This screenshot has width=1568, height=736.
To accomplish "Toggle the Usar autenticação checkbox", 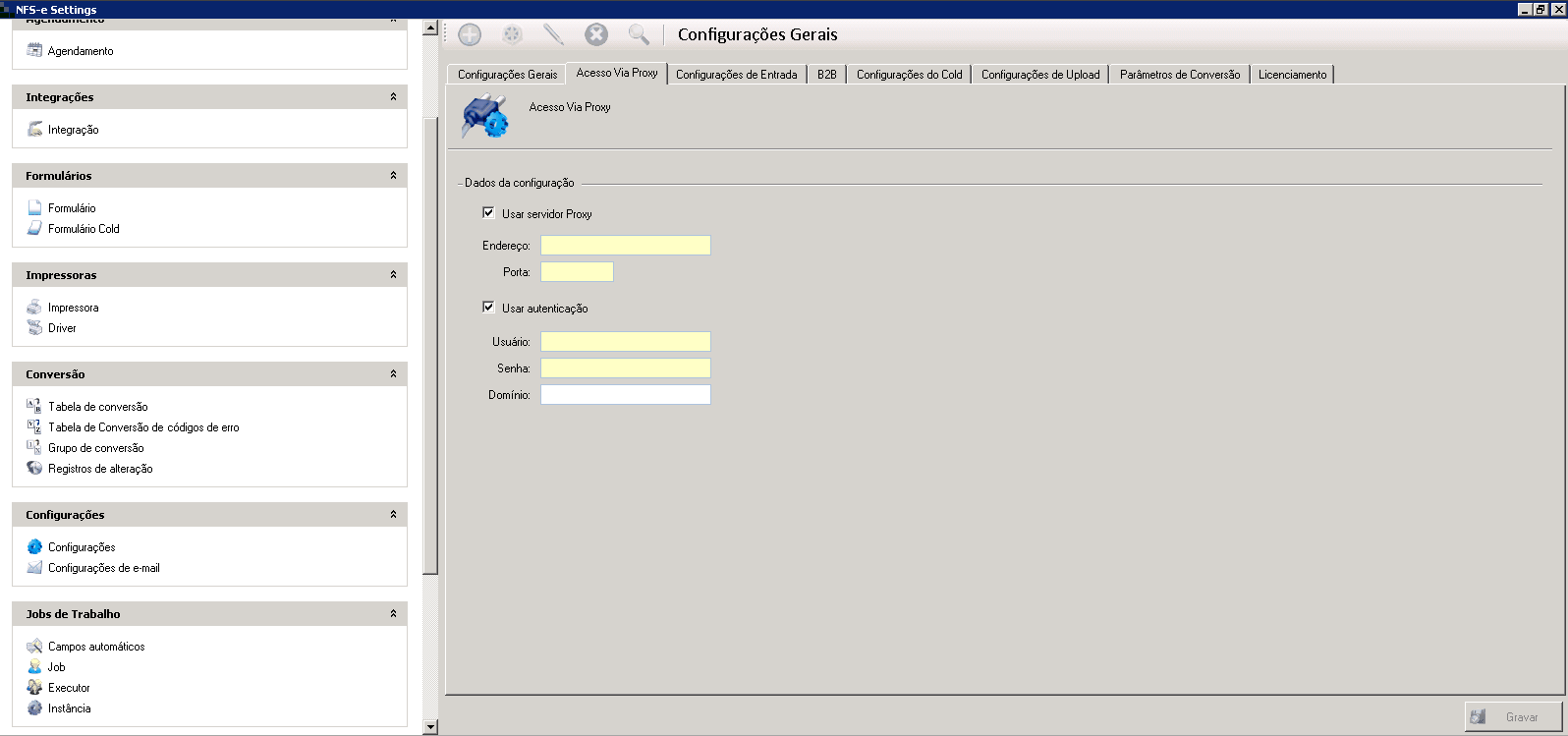I will [488, 308].
